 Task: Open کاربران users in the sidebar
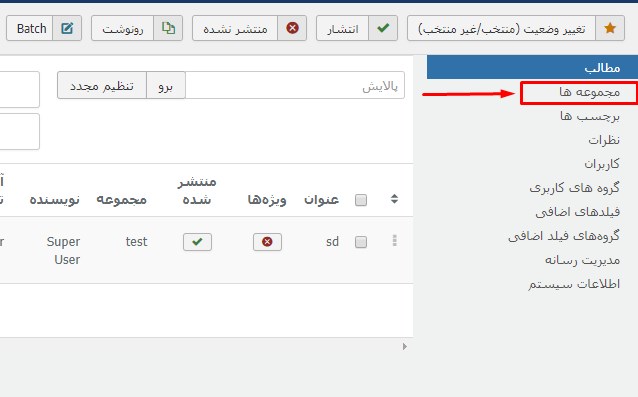tap(602, 164)
